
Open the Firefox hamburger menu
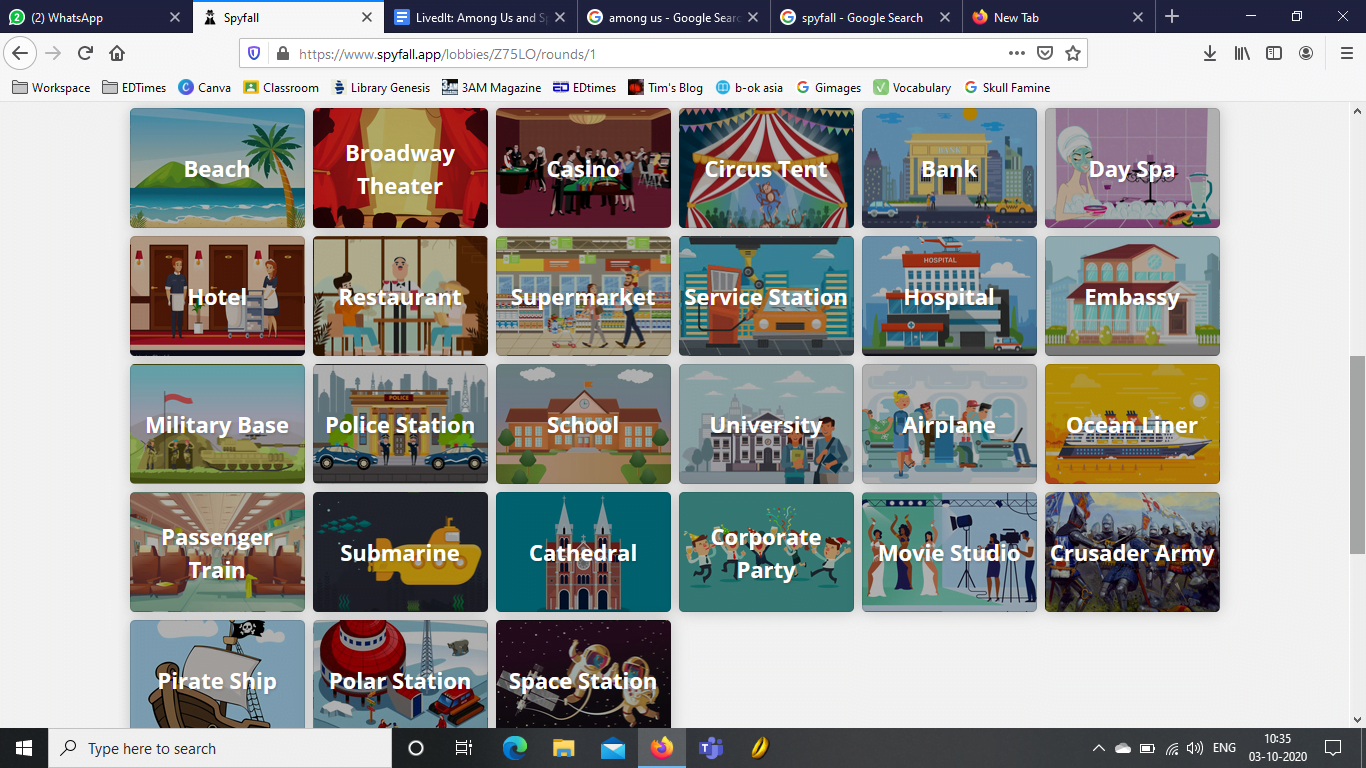pyautogui.click(x=1346, y=53)
